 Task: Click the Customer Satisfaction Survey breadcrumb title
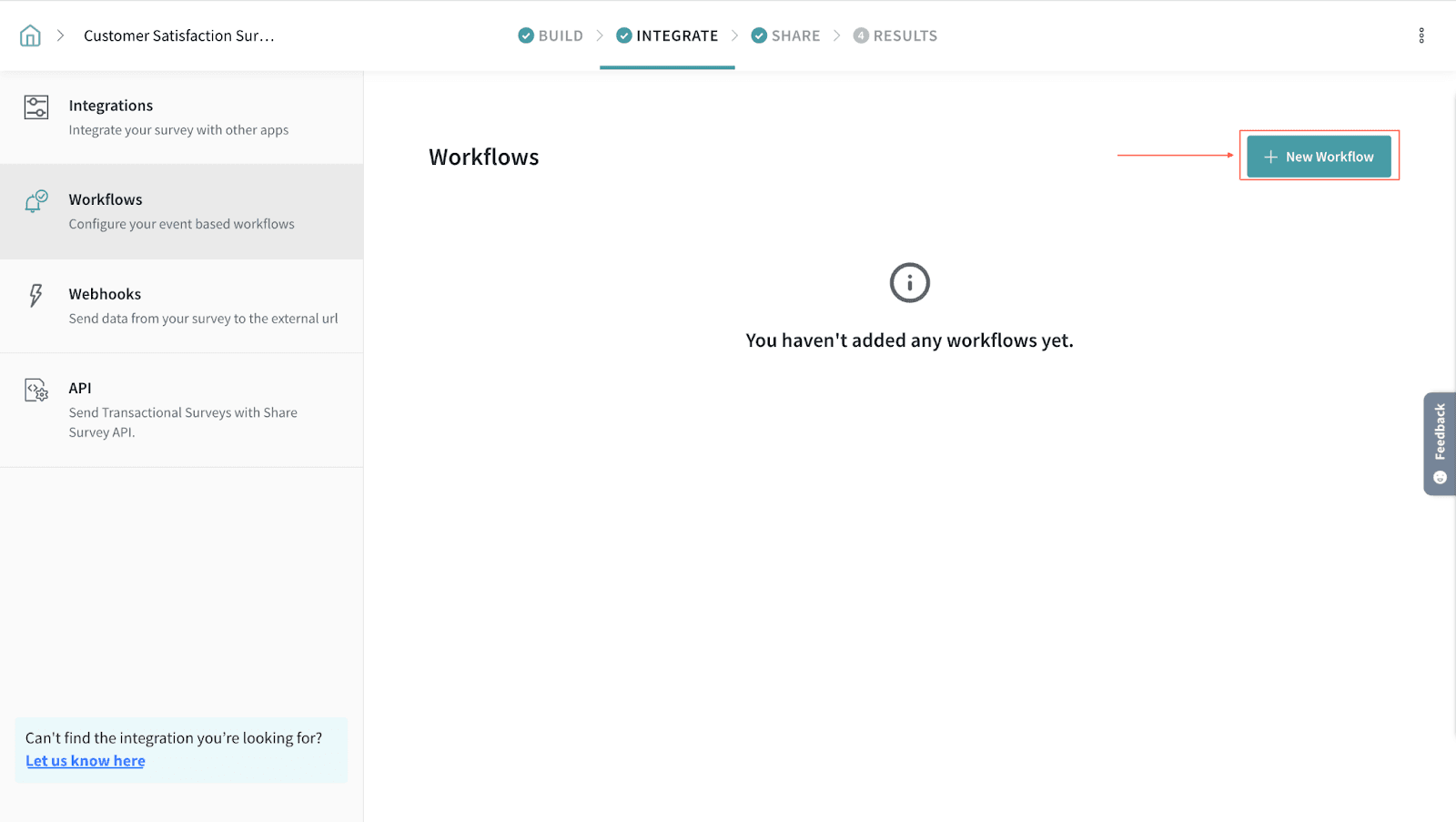tap(179, 36)
